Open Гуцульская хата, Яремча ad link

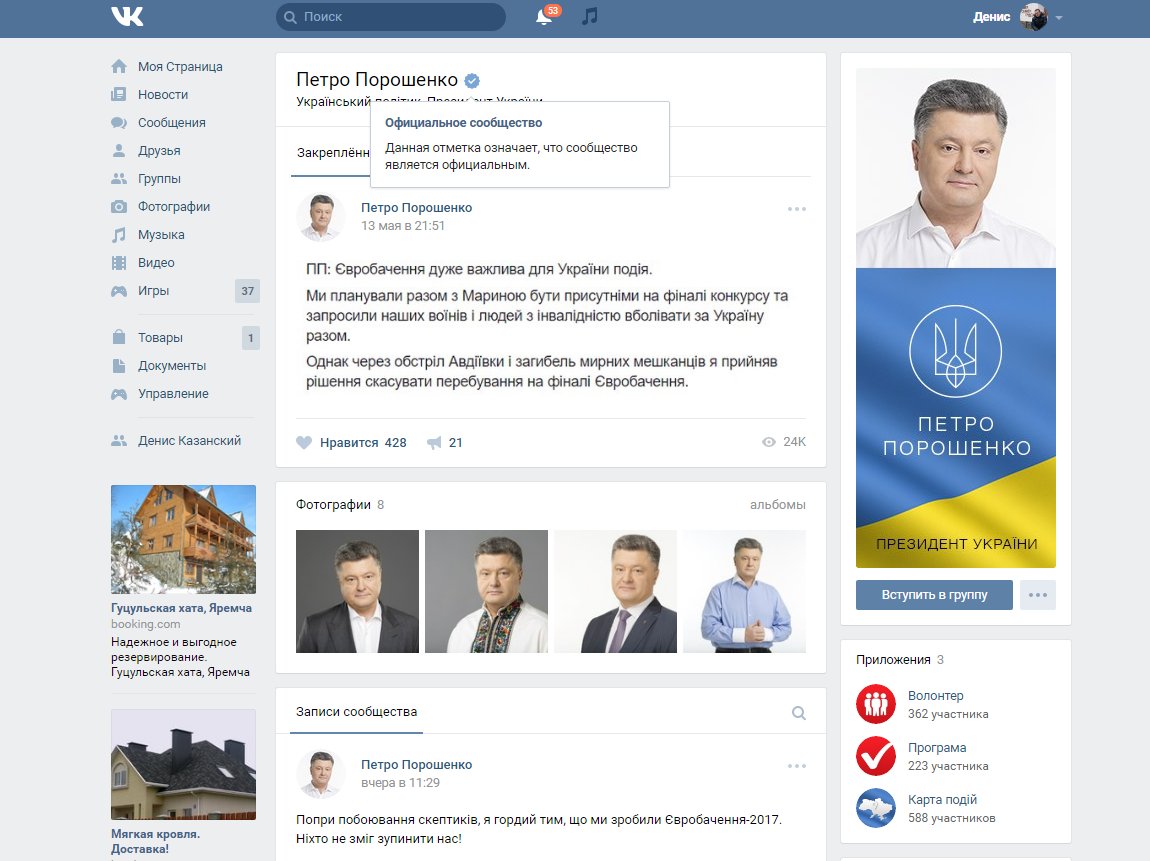pyautogui.click(x=181, y=608)
